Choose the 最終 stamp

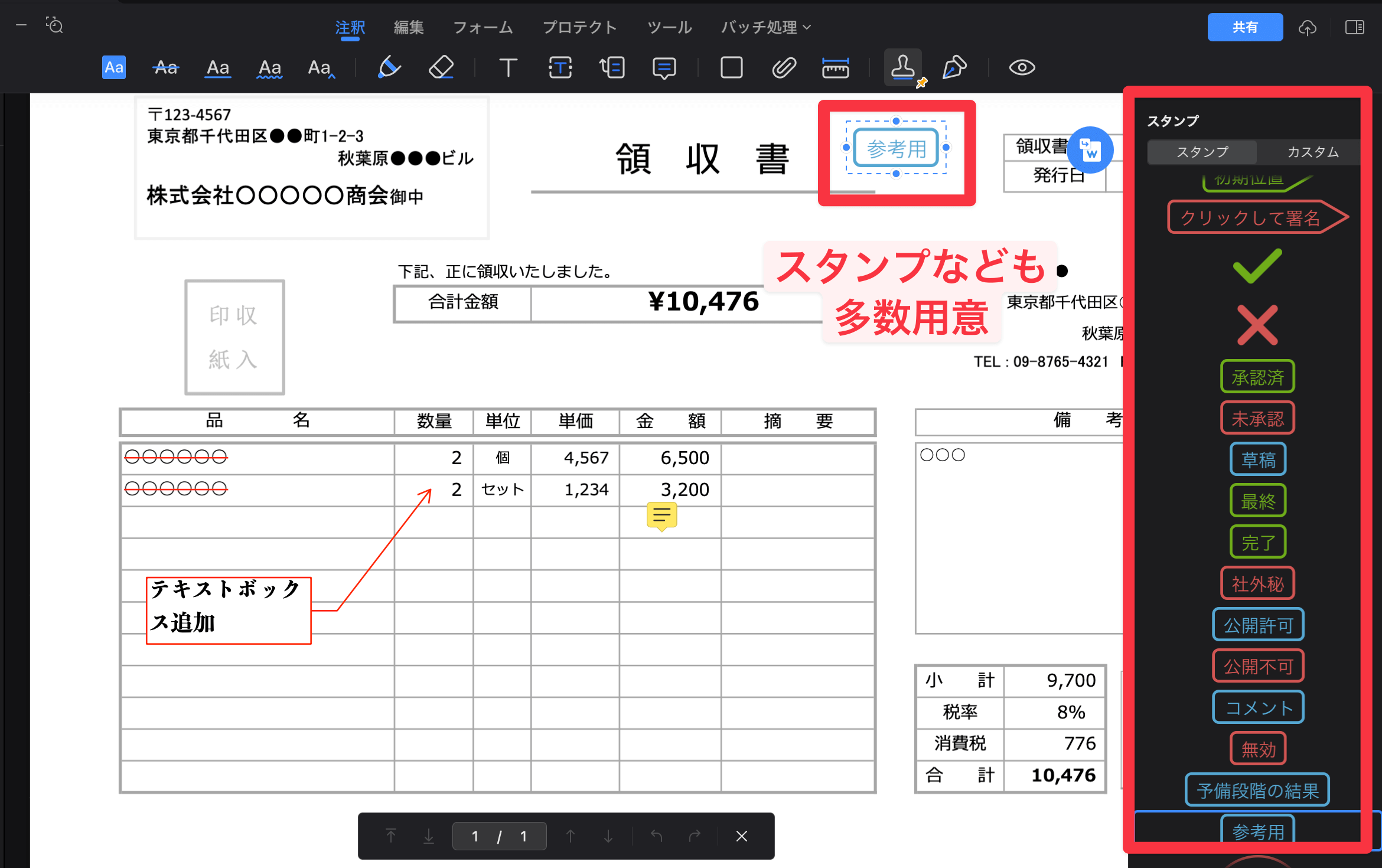pyautogui.click(x=1258, y=501)
